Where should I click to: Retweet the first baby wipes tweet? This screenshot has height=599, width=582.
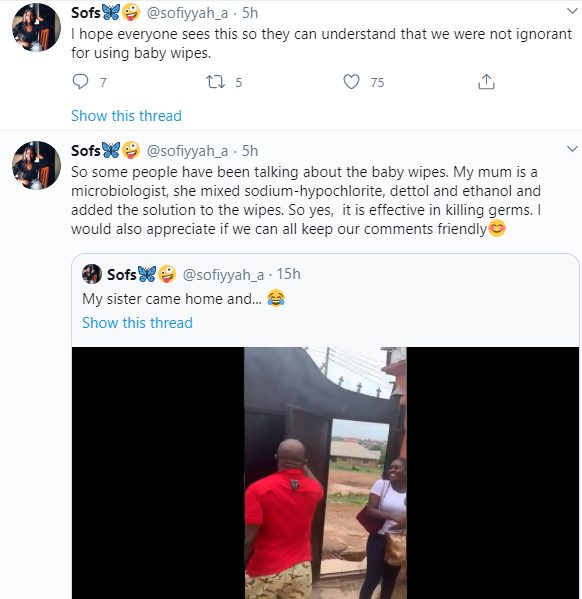tap(216, 82)
